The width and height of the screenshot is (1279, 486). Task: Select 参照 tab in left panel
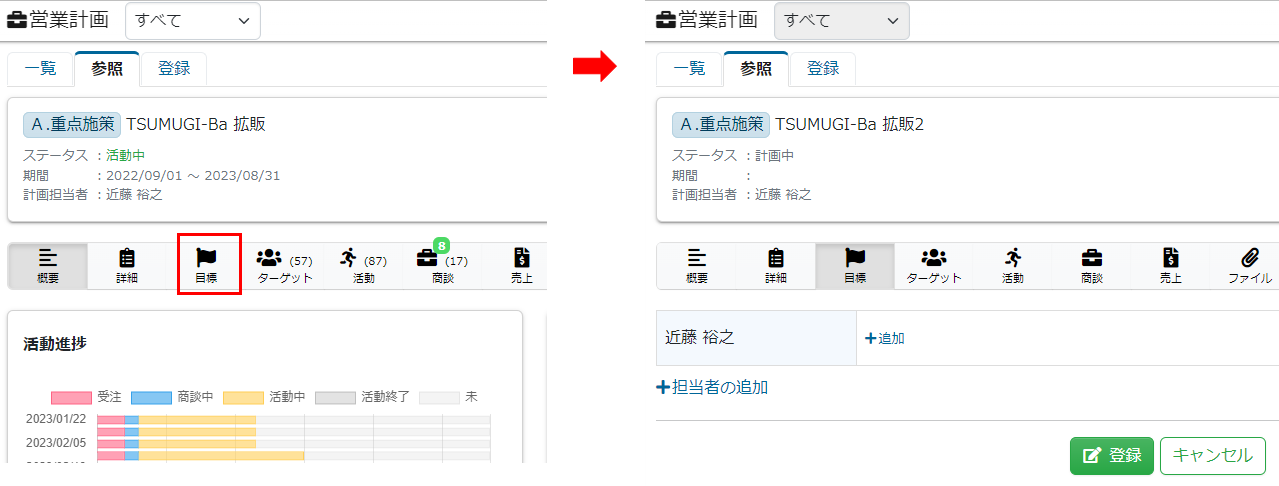click(x=107, y=69)
